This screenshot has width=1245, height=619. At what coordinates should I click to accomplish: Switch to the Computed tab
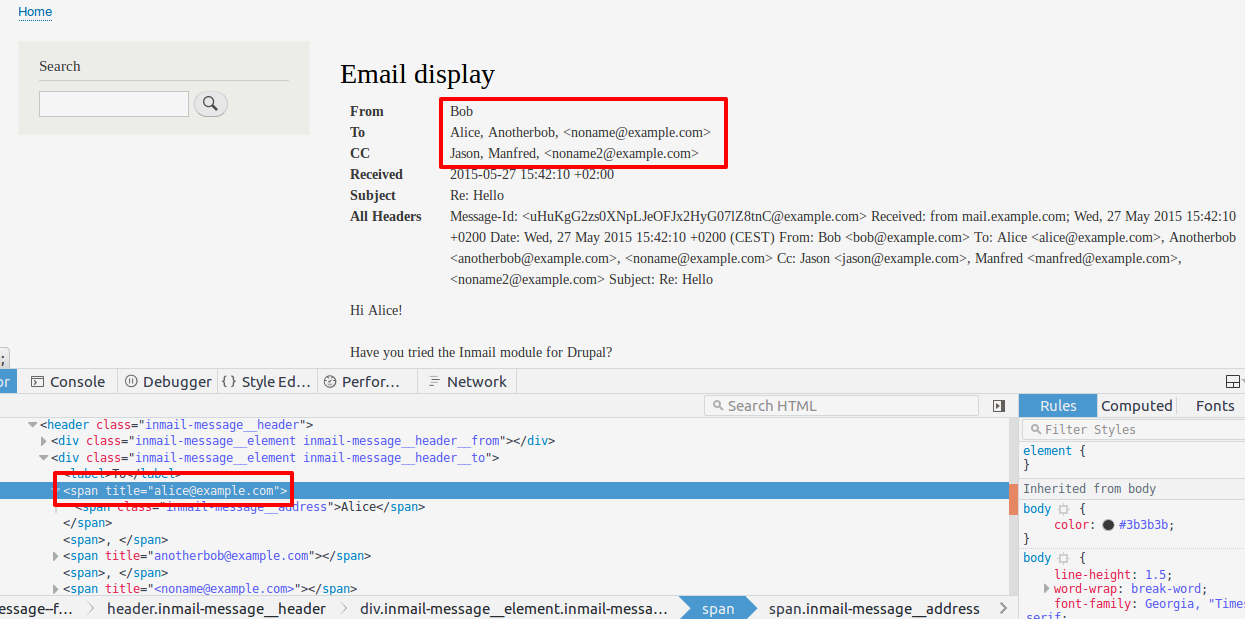click(1136, 405)
